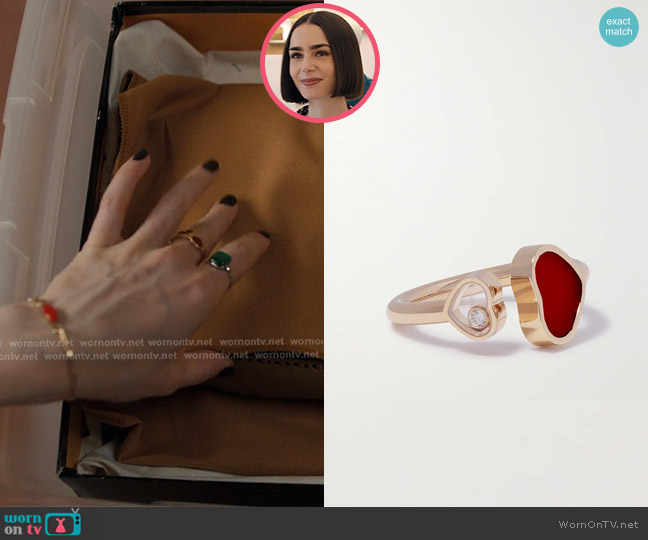Open the Worn on TV logo
Viewport: 648px width, 540px height.
point(43,523)
